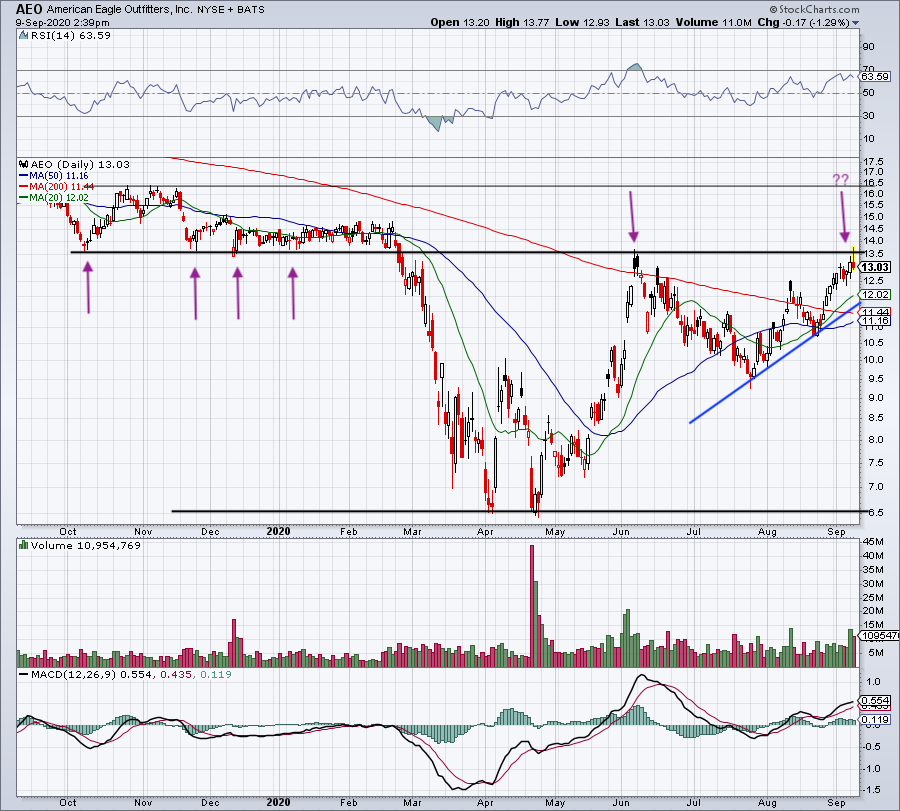Click the Sep label on price chart axis
900x811 pixels.
point(836,531)
